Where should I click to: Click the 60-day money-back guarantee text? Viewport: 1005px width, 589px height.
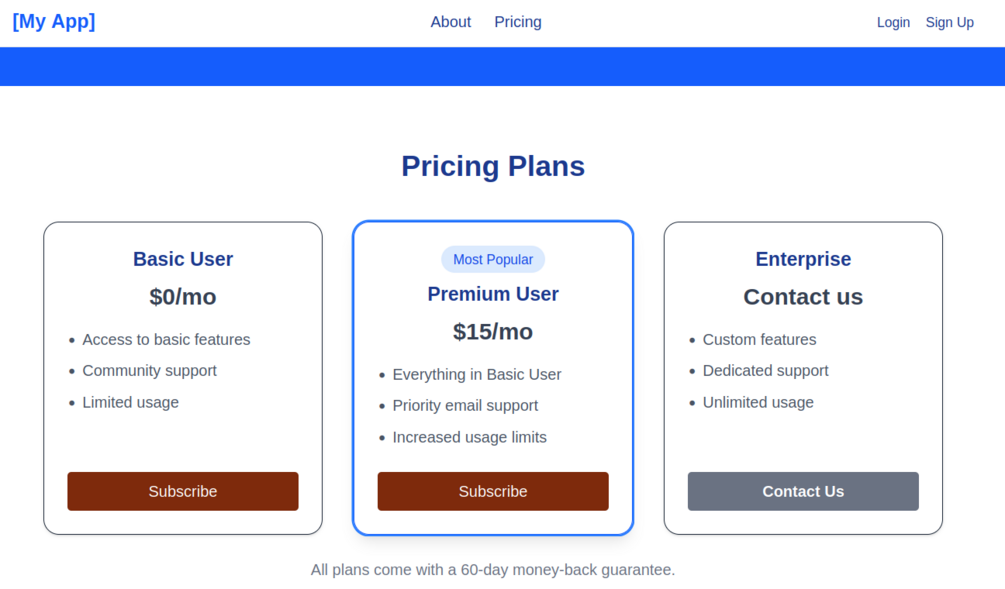point(493,569)
